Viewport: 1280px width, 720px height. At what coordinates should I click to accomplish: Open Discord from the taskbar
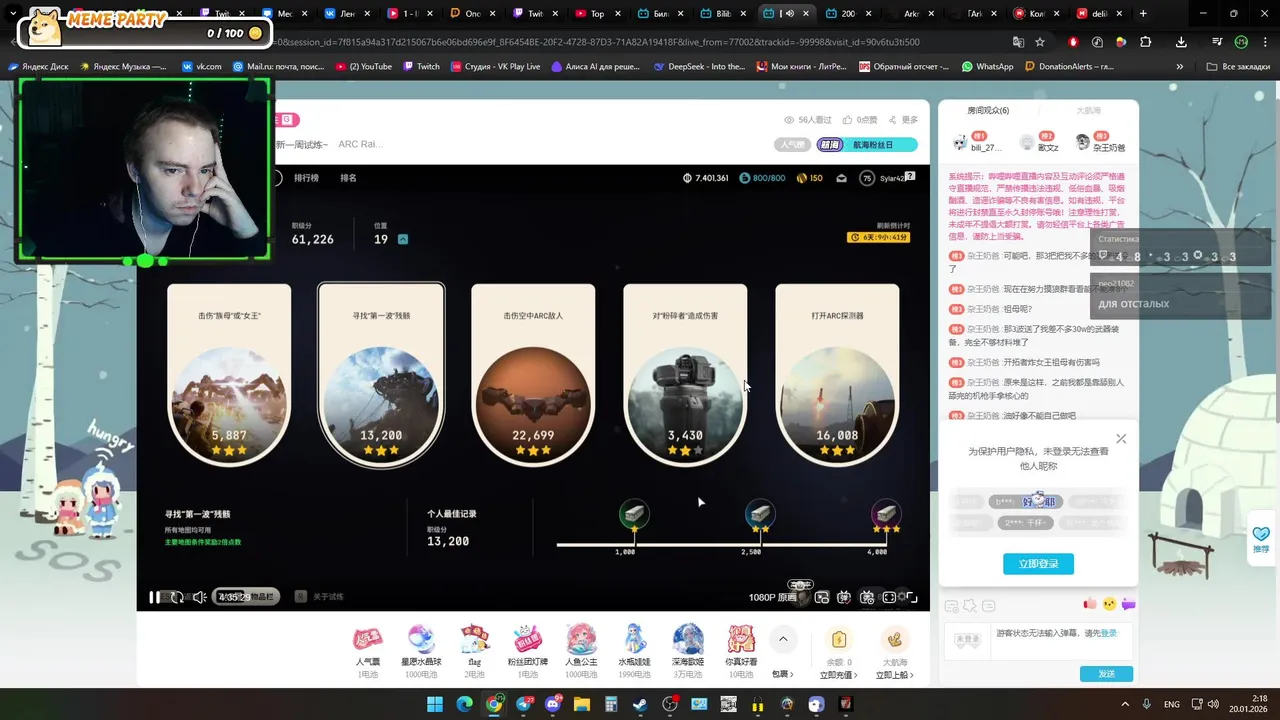[553, 704]
